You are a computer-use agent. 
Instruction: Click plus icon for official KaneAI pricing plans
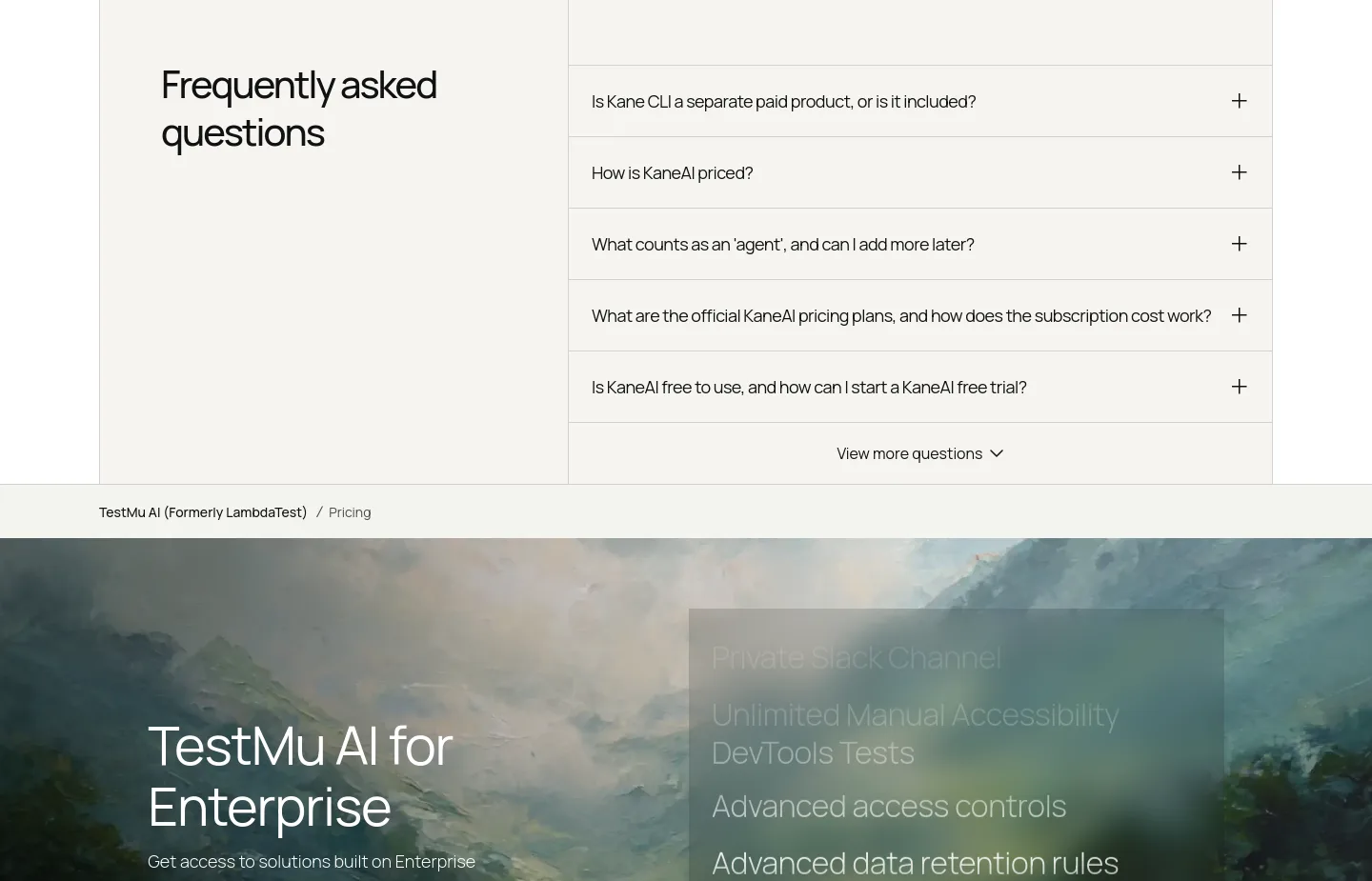point(1239,315)
